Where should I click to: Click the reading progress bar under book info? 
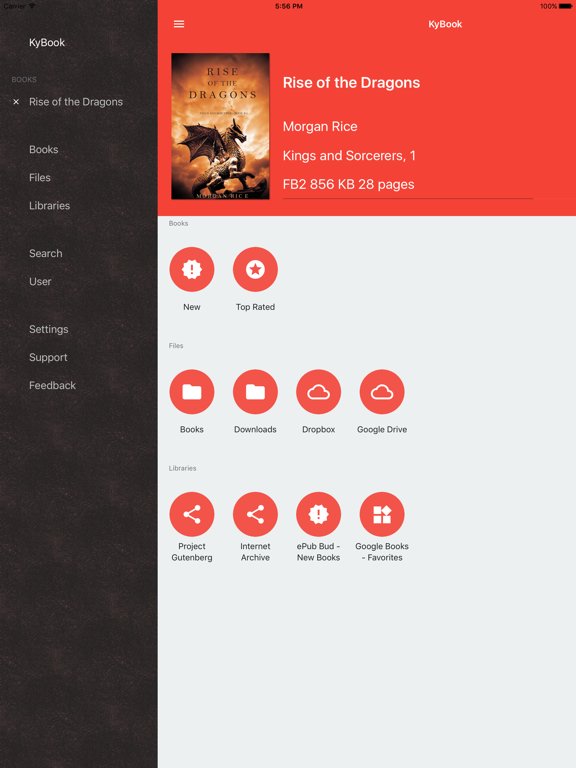(408, 198)
